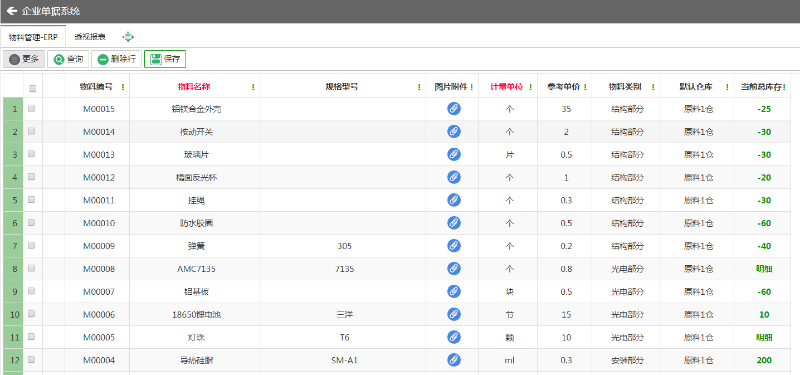This screenshot has height=375, width=800.
Task: Tick the select-all checkbox in the header
Action: tap(32, 88)
